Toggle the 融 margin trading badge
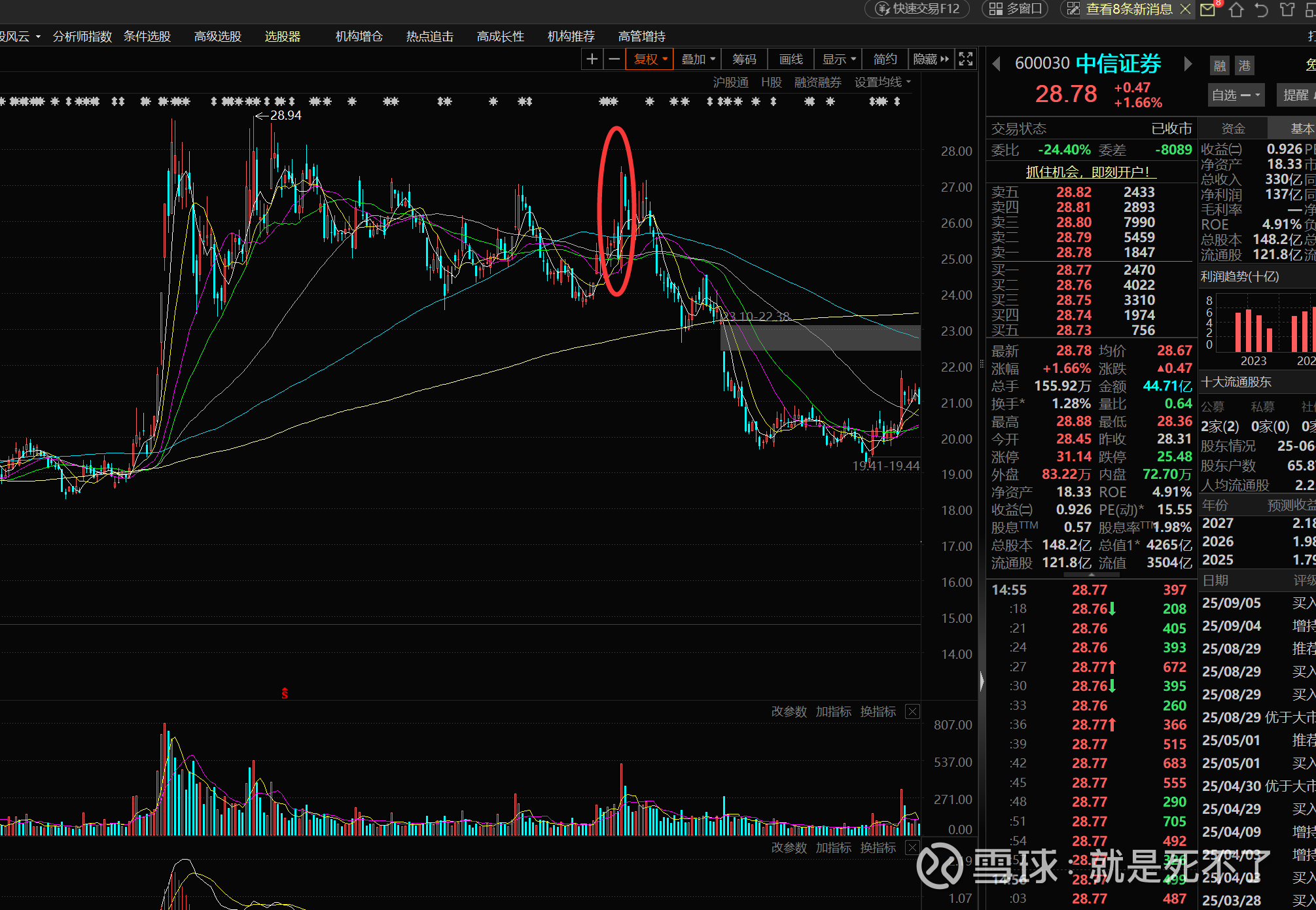The width and height of the screenshot is (1316, 910). pos(1219,65)
